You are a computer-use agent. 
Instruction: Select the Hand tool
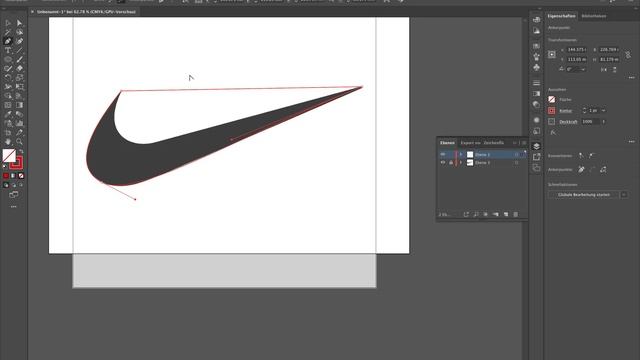(8, 142)
